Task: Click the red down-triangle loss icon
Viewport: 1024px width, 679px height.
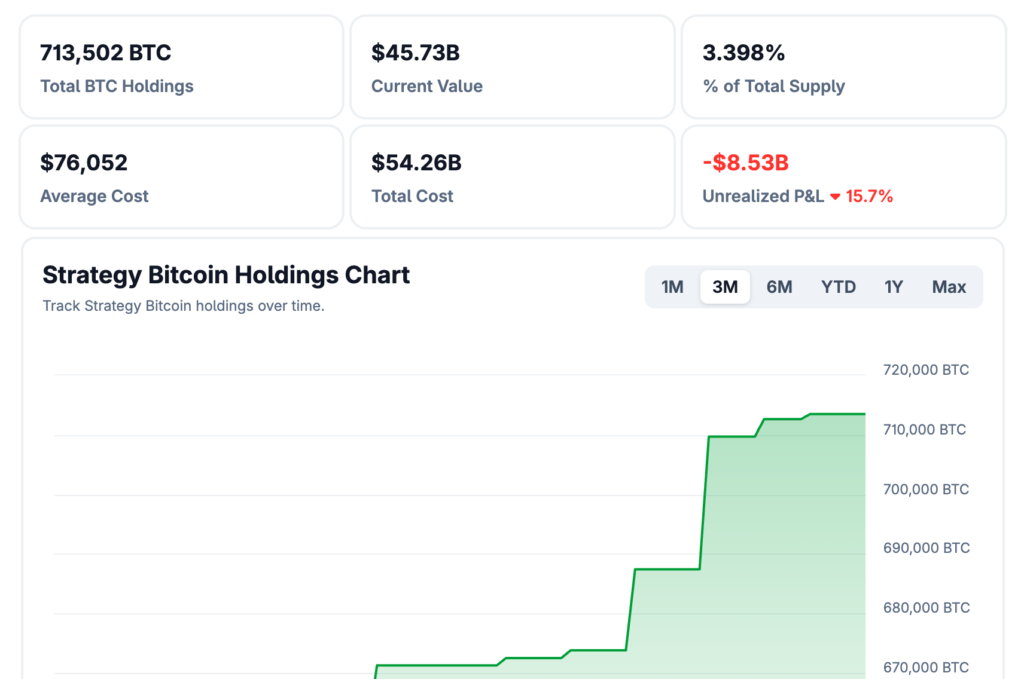Action: [835, 197]
